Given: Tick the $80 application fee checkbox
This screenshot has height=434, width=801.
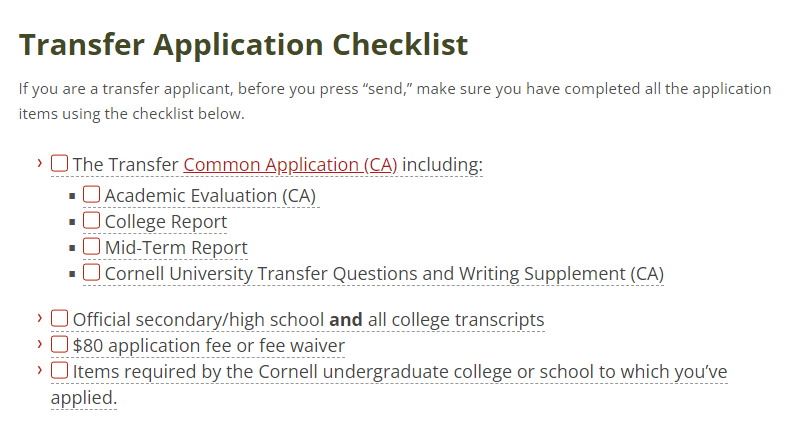Looking at the screenshot, I should [60, 344].
